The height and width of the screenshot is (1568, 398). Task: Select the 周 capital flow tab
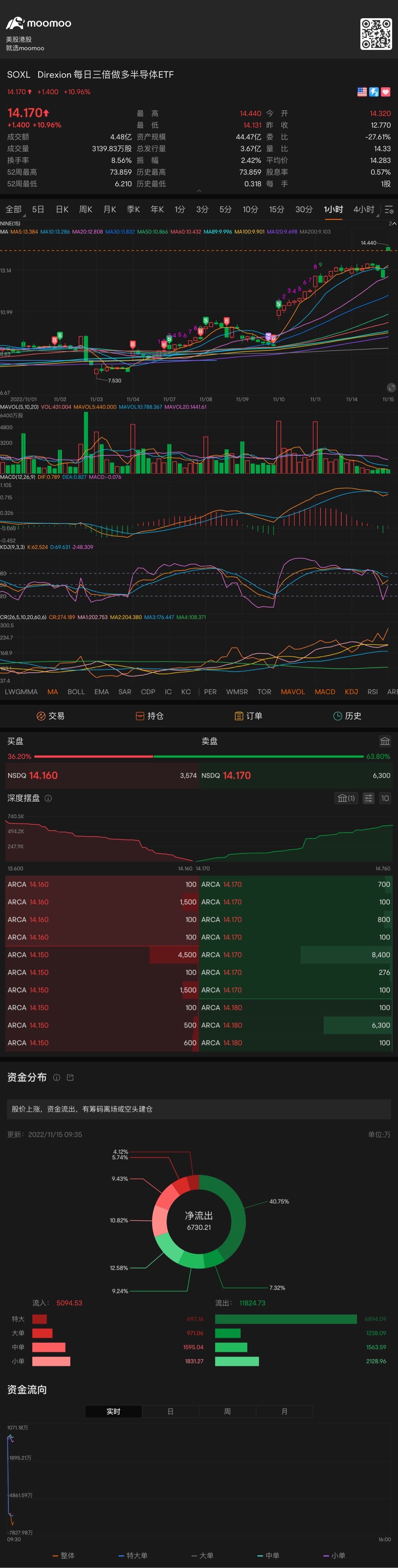pyautogui.click(x=227, y=1411)
